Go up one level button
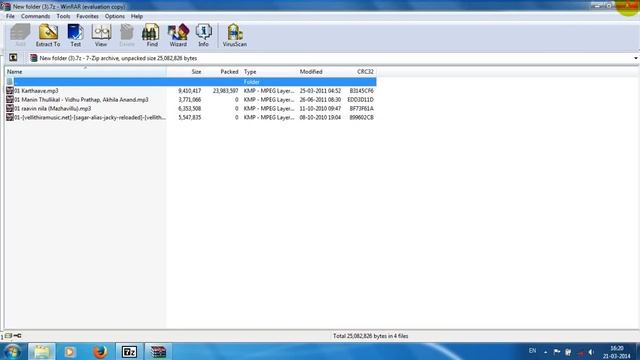640x360 pixels. (13, 58)
